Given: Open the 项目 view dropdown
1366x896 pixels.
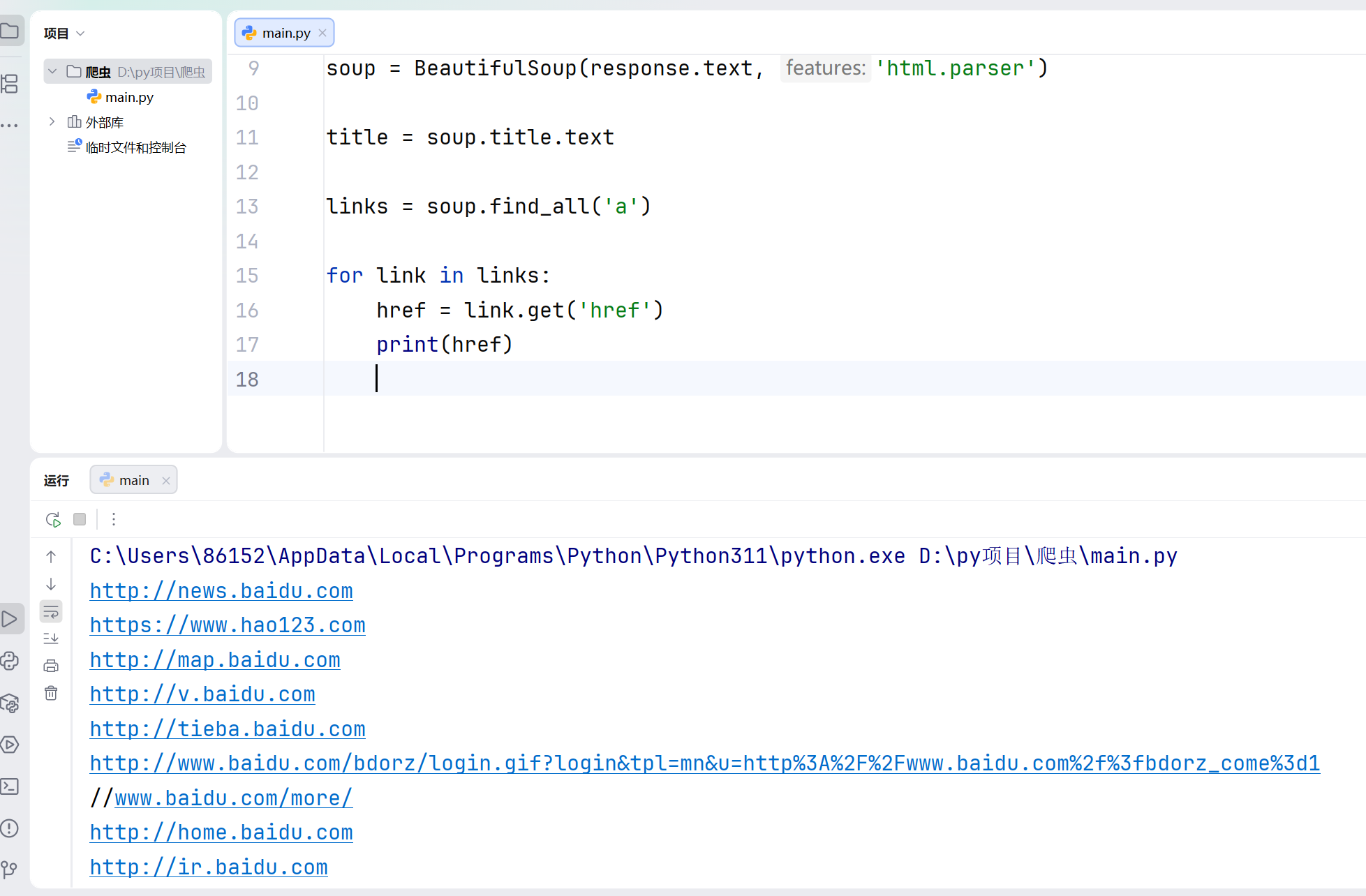Looking at the screenshot, I should [64, 33].
